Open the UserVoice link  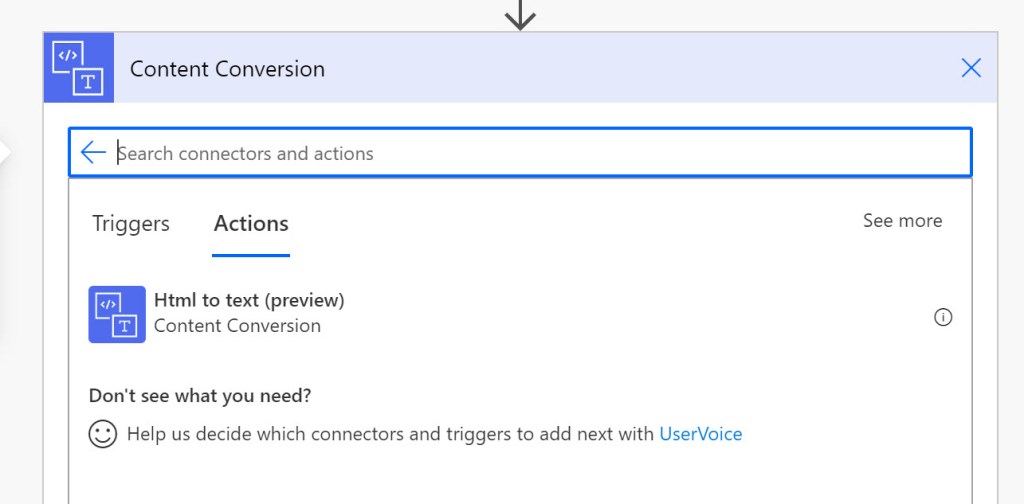[700, 434]
